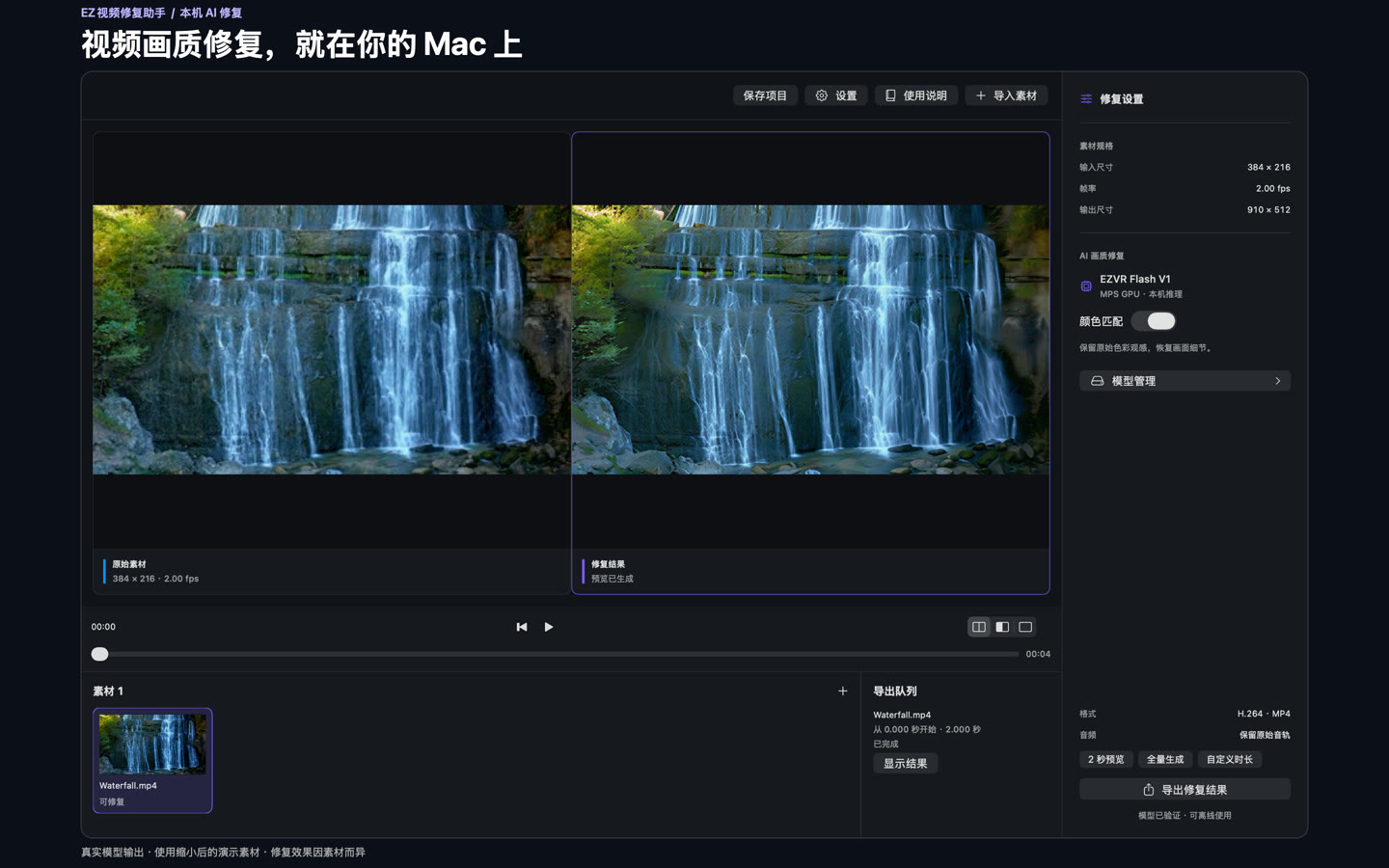Click the MPS GPU · 本机推理 subtitle

click(x=1141, y=294)
